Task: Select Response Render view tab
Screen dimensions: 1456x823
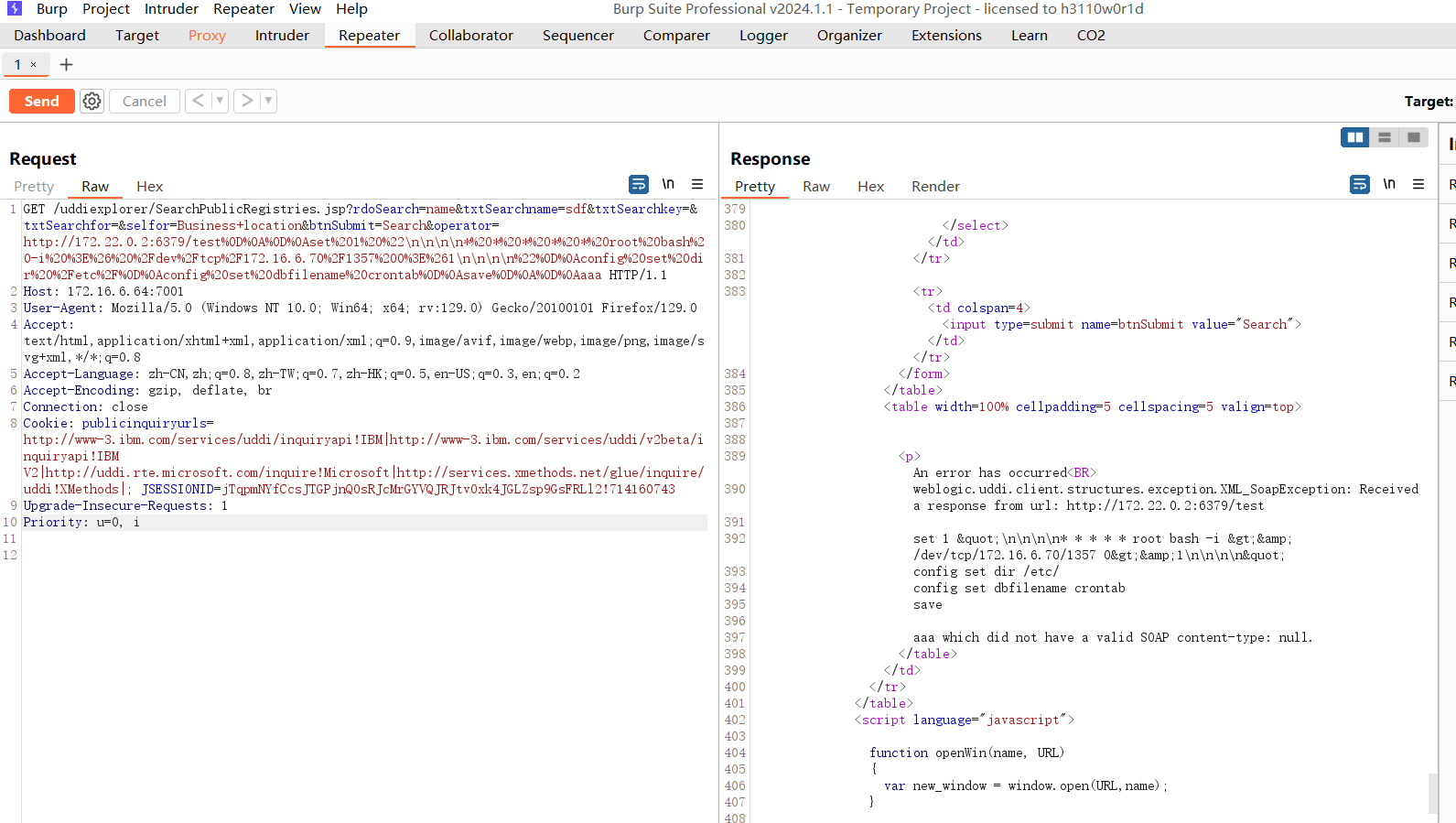Action: (x=935, y=187)
